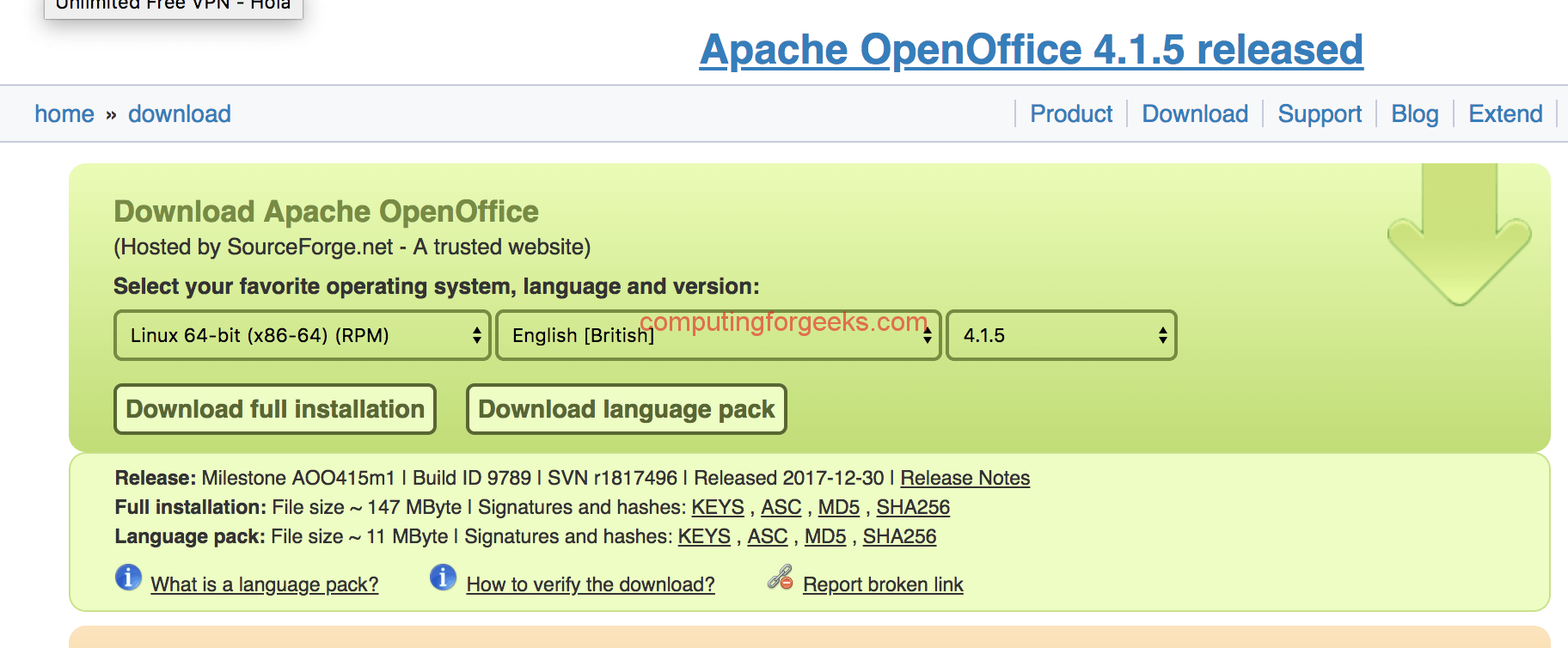The height and width of the screenshot is (648, 1568).
Task: Click ASC link in the Language pack row
Action: point(767,536)
